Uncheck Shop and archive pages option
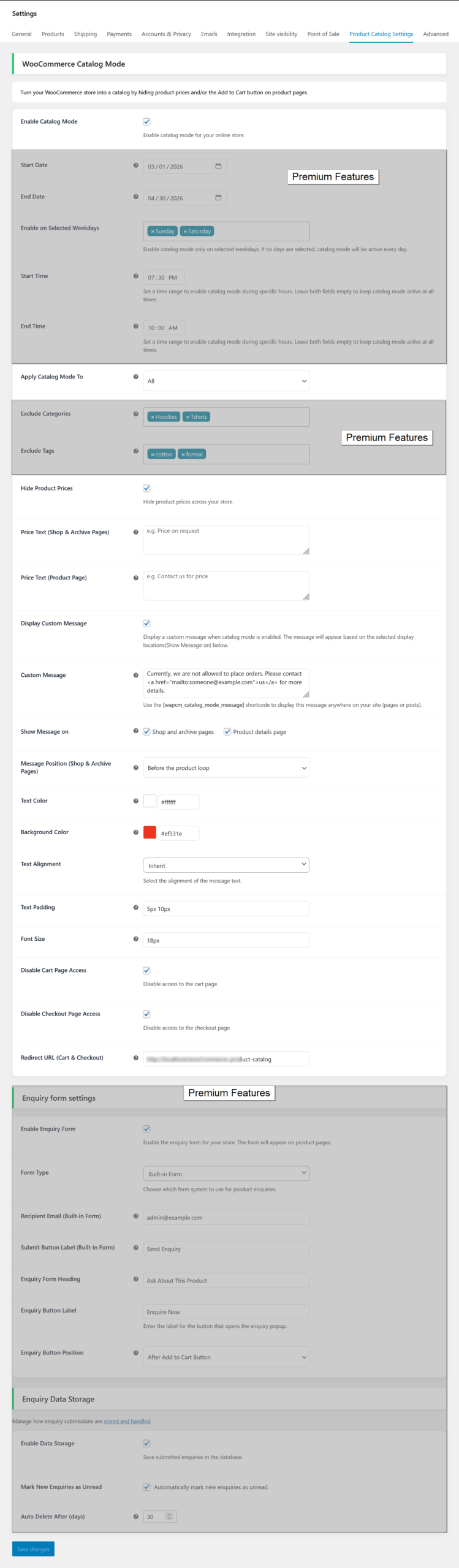Viewport: 459px width, 1568px height. (146, 732)
